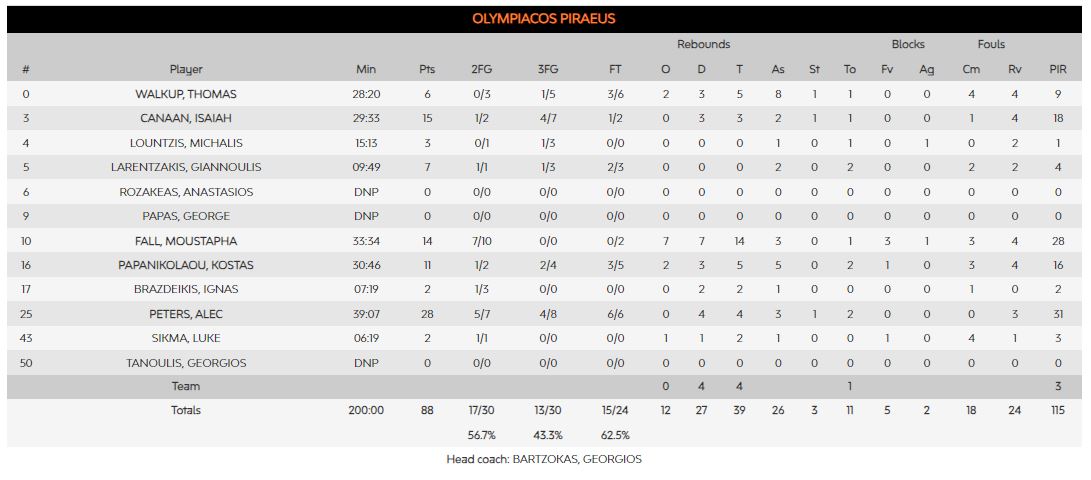1091x480 pixels.
Task: Click FALL, MOUSTAPHA player name
Action: 186,241
